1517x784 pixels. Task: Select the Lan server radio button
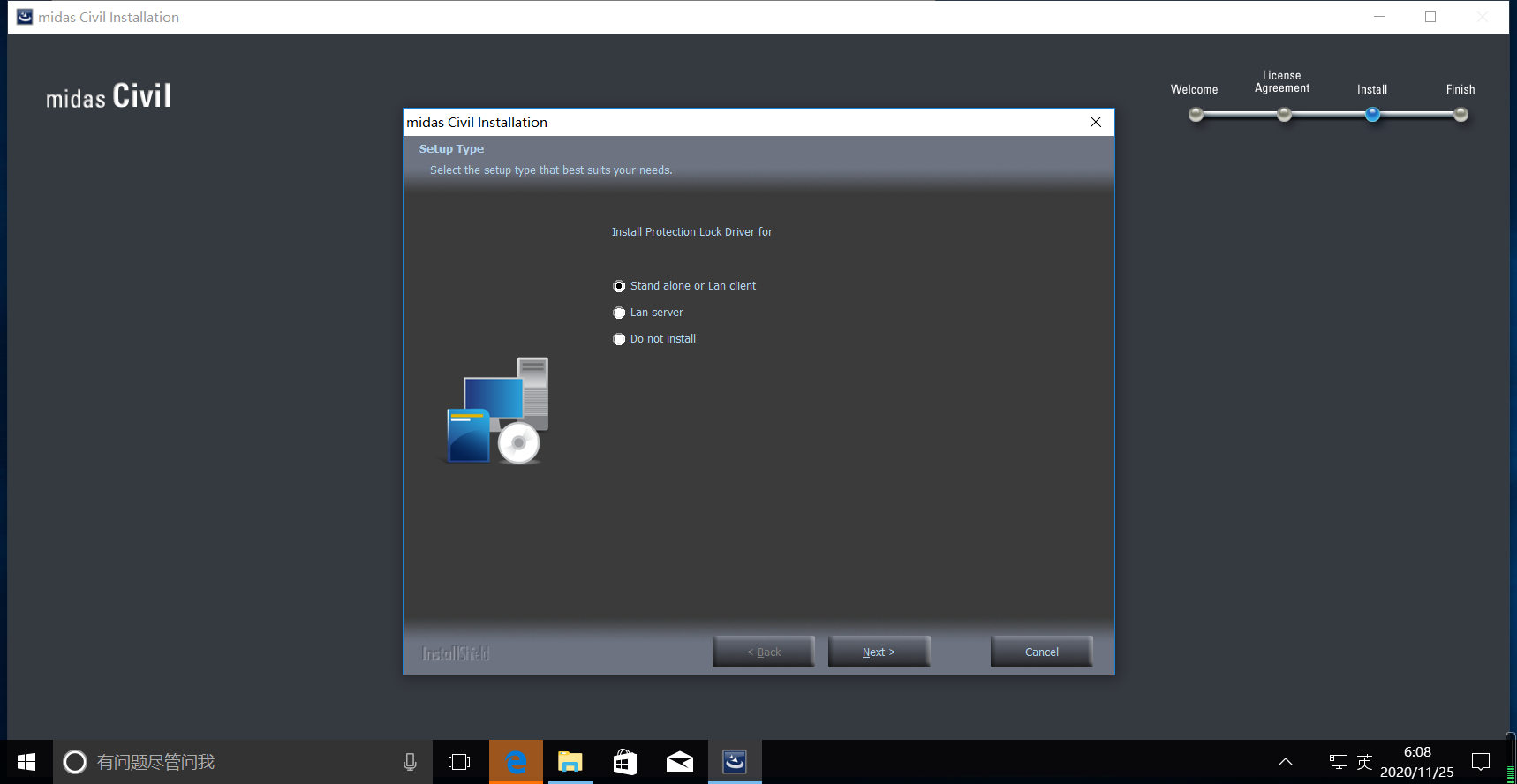click(619, 313)
